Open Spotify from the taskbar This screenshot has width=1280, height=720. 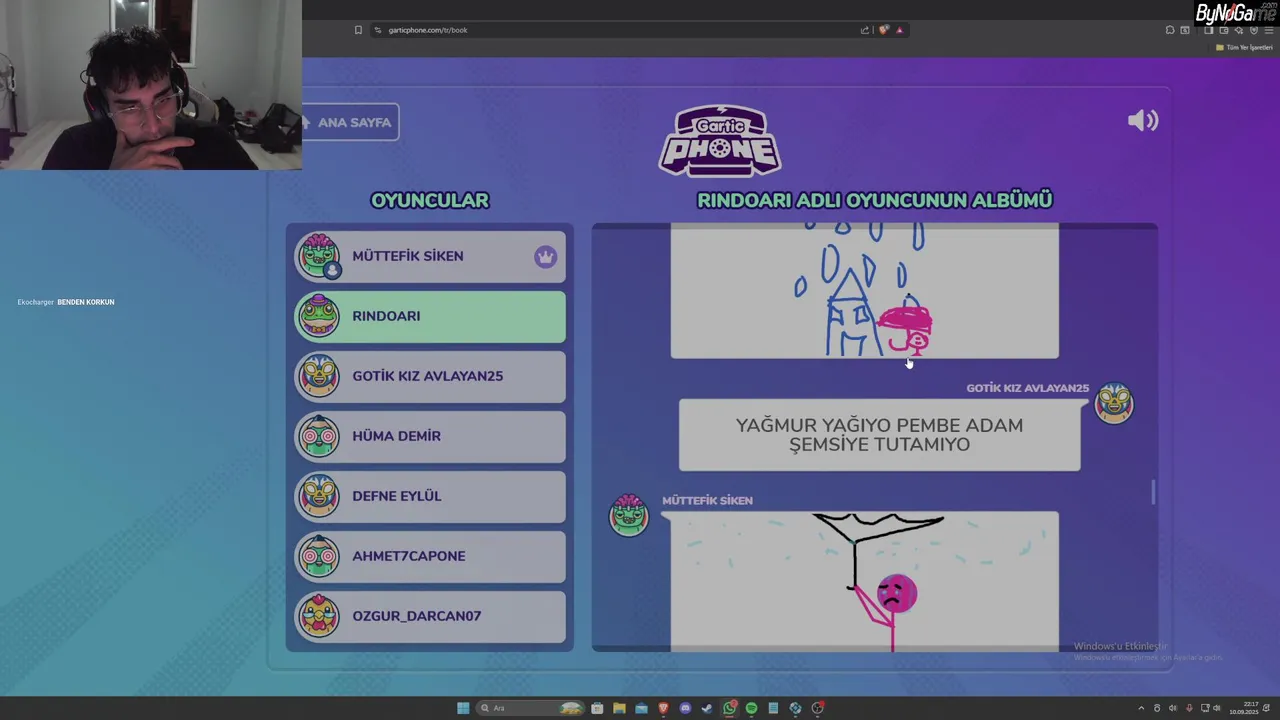751,708
